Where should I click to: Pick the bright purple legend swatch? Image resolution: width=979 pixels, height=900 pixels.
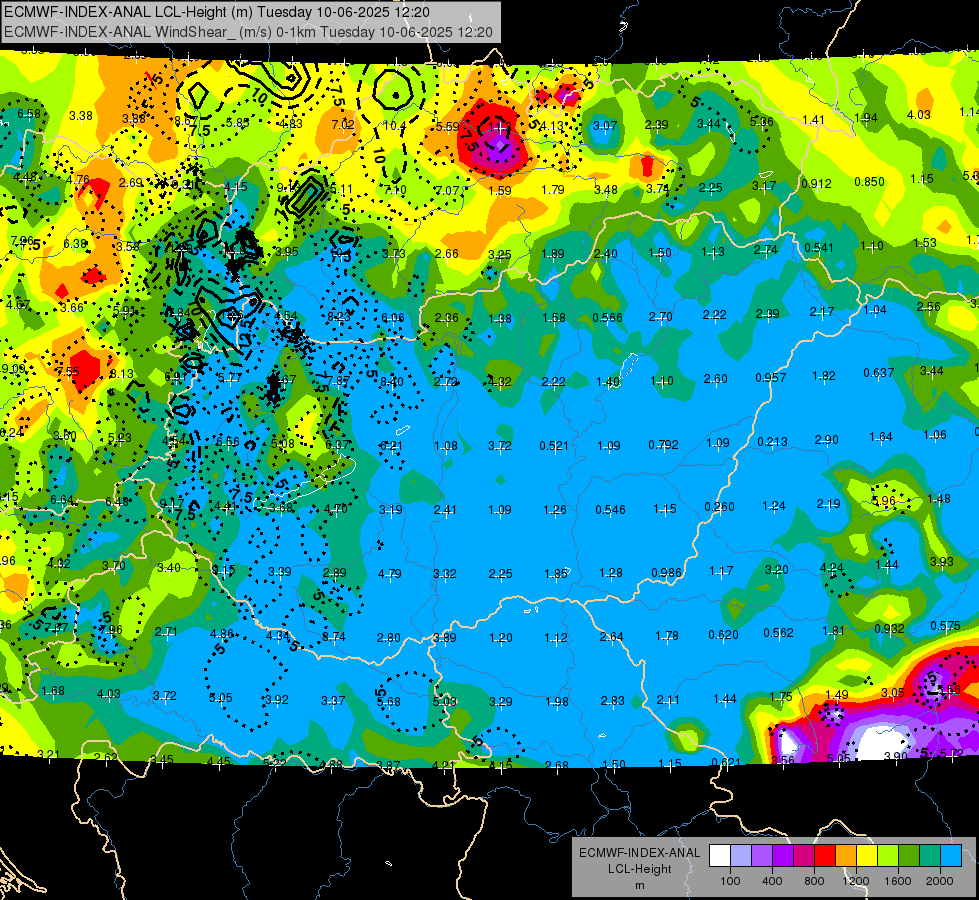[783, 856]
